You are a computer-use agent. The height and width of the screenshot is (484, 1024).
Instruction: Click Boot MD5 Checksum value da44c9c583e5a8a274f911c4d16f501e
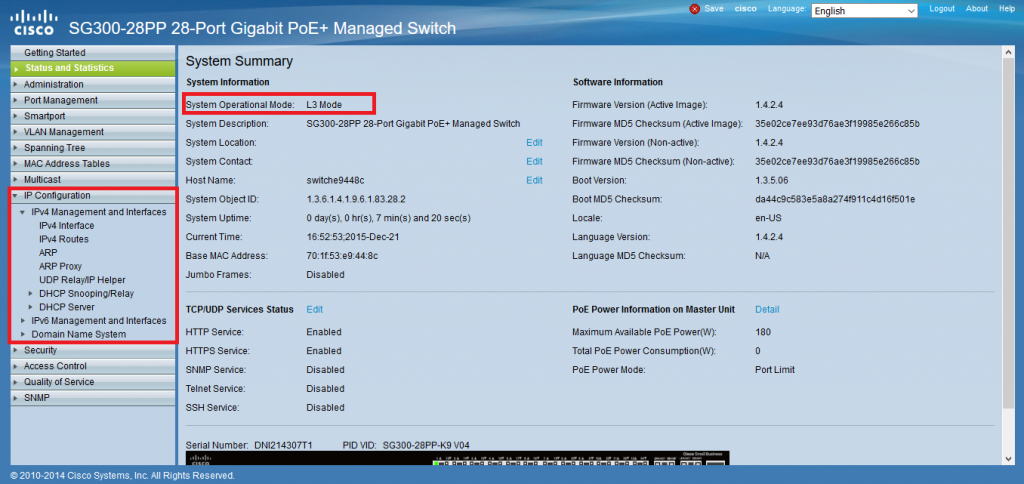click(x=835, y=199)
